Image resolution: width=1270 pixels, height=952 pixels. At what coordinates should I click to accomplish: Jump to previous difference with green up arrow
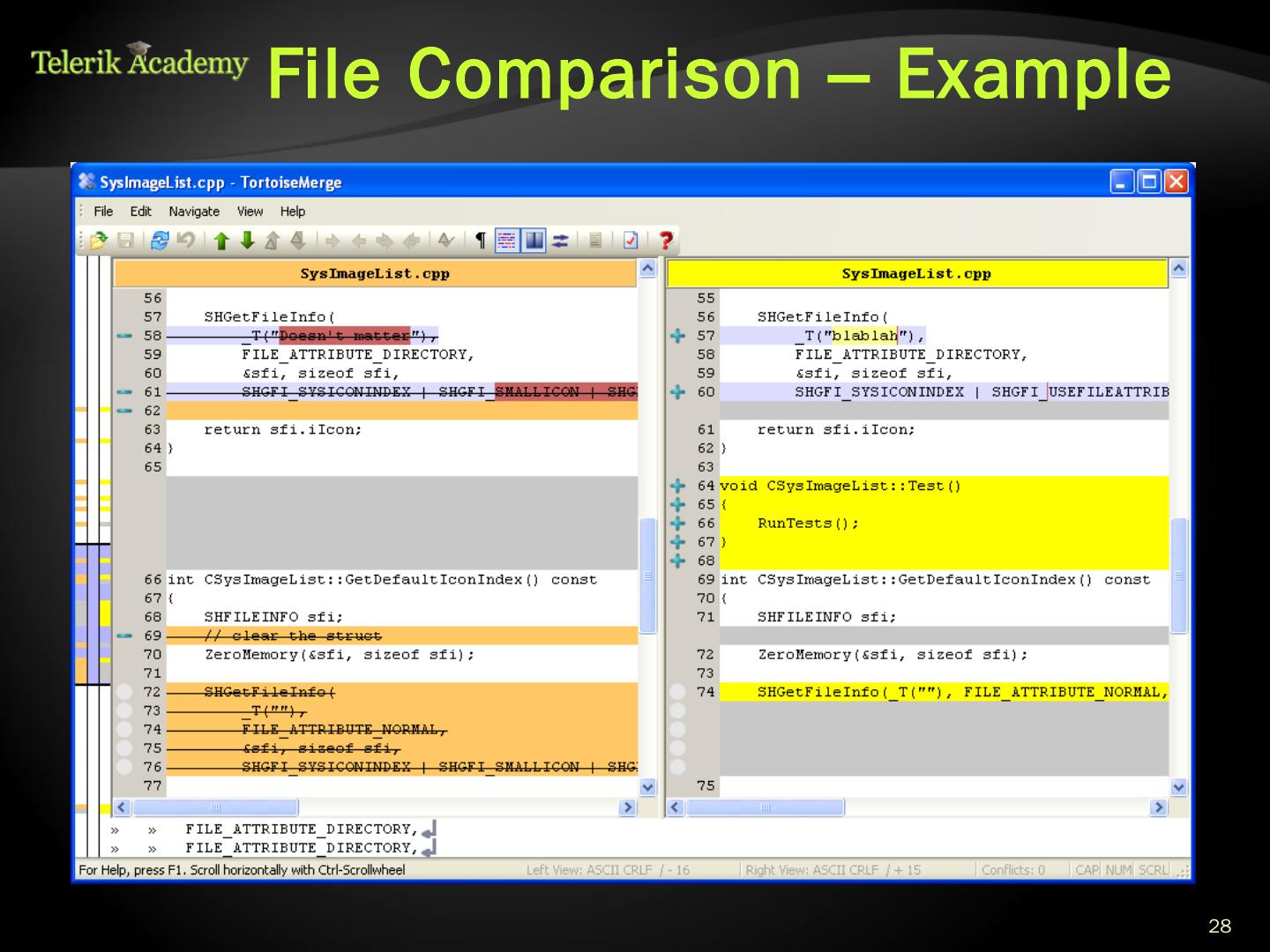(x=221, y=241)
